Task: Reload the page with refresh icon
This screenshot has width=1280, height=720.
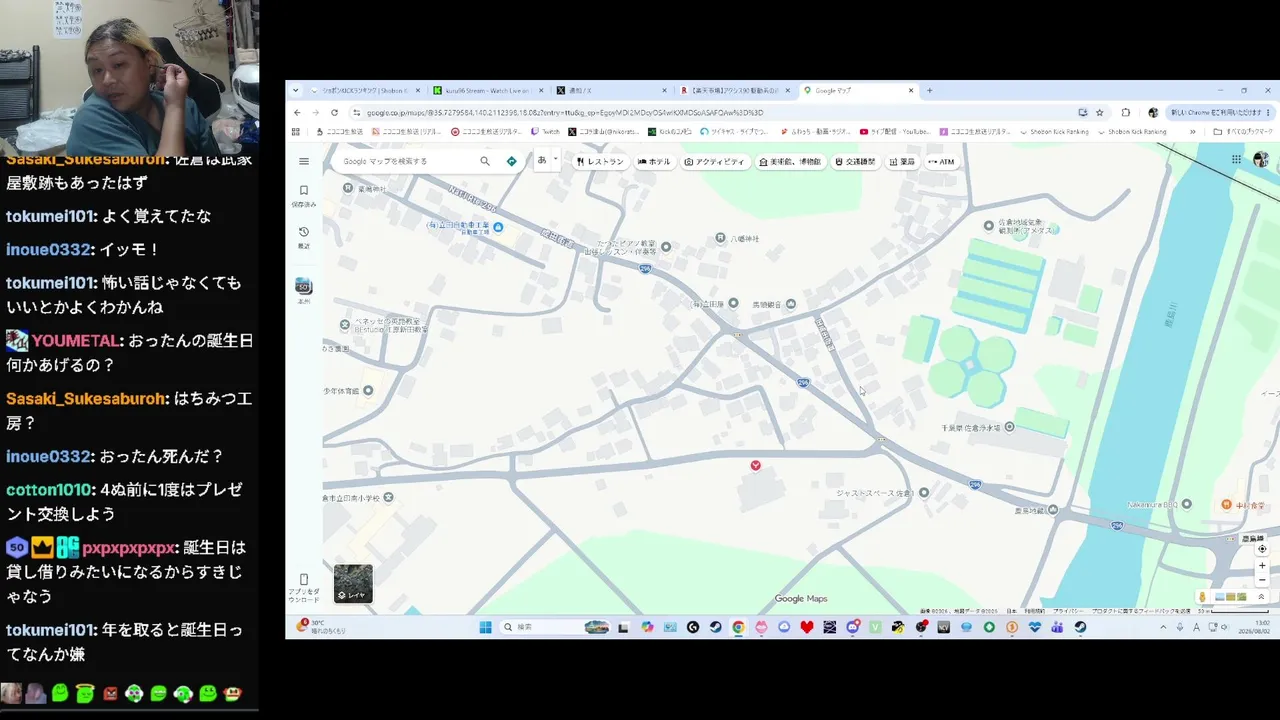Action: [x=334, y=112]
